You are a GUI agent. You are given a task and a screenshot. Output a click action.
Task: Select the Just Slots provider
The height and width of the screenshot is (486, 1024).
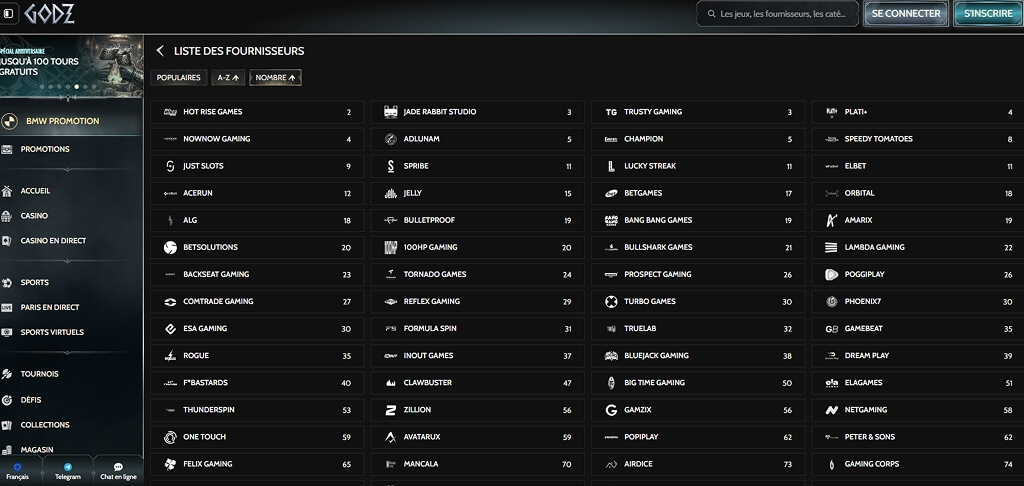click(x=257, y=167)
